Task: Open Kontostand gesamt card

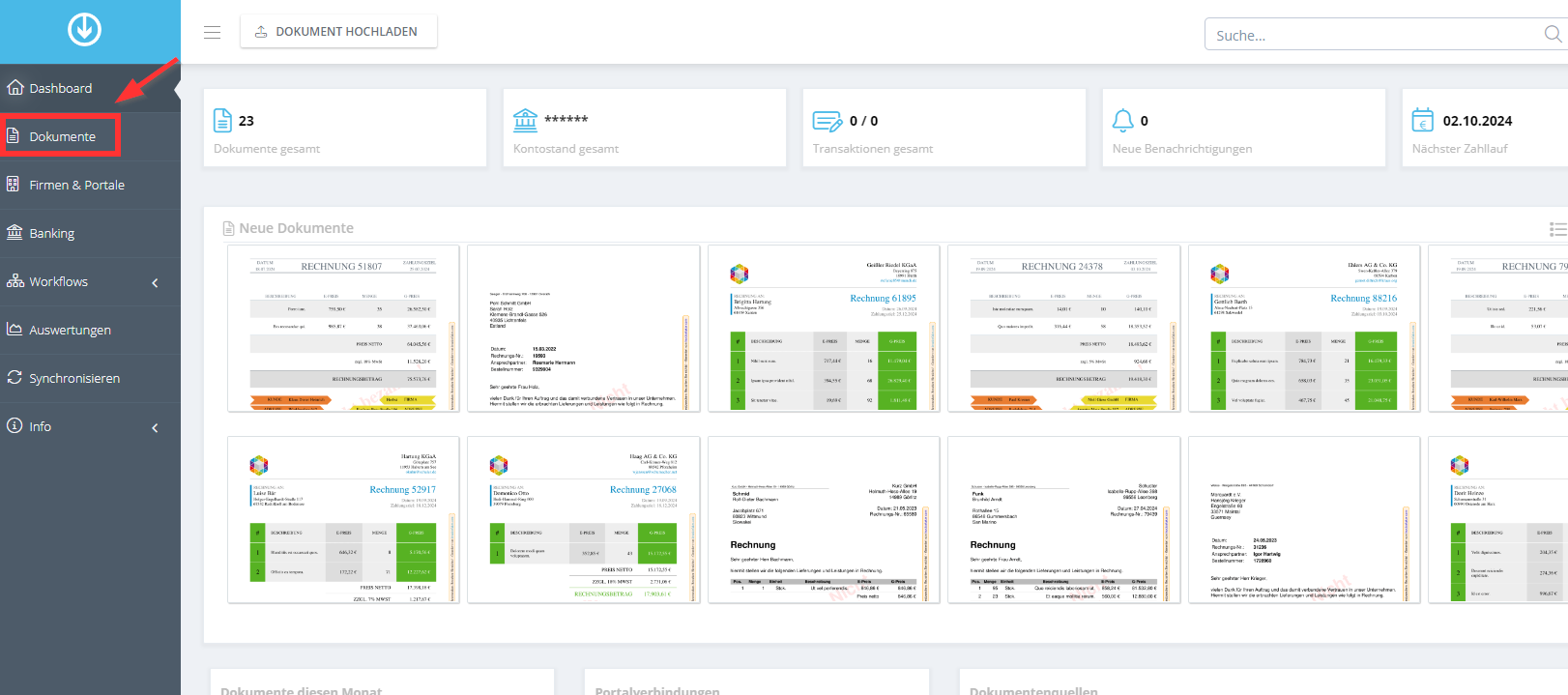Action: tap(645, 128)
